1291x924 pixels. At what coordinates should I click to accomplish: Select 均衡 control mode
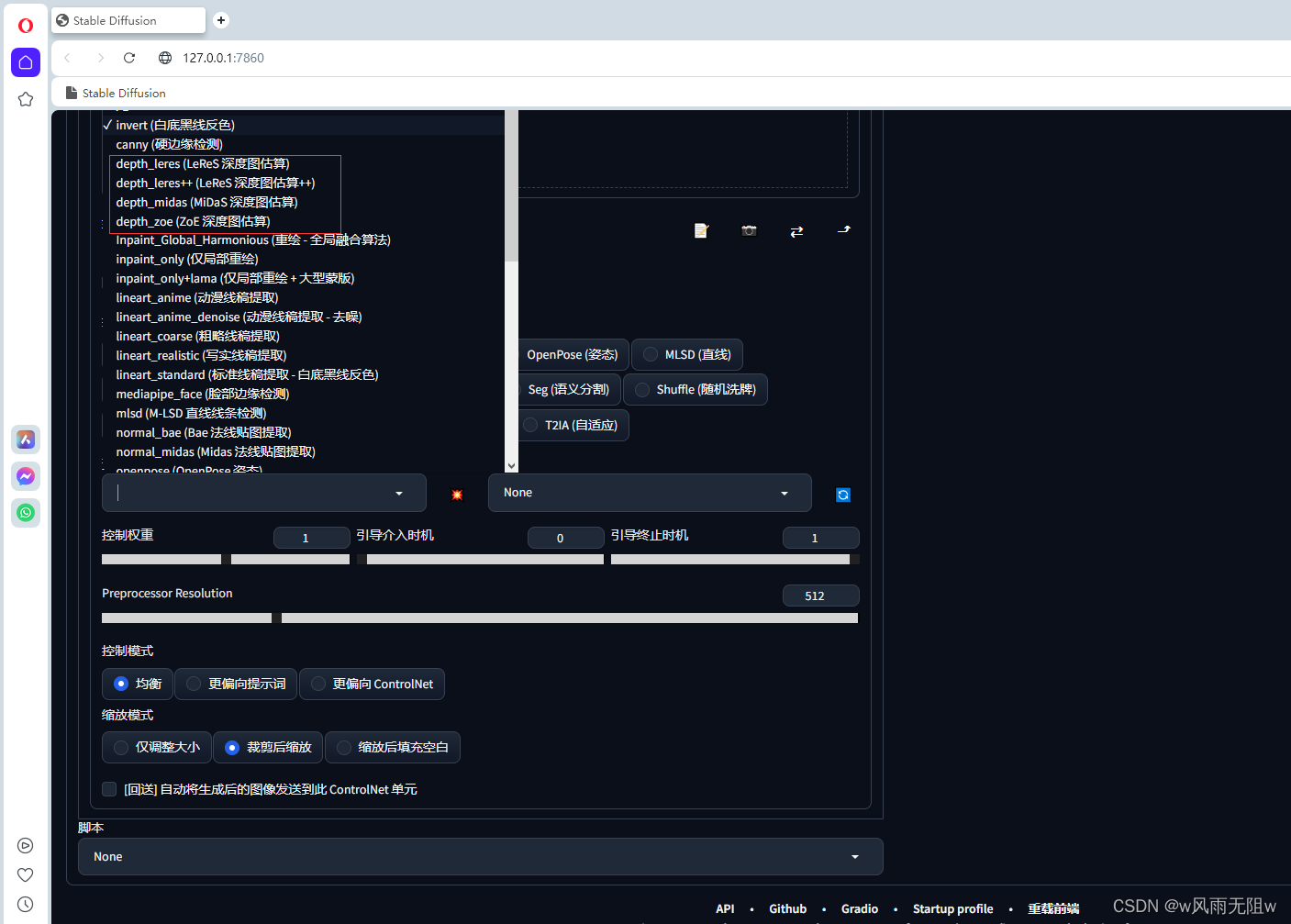[x=138, y=684]
